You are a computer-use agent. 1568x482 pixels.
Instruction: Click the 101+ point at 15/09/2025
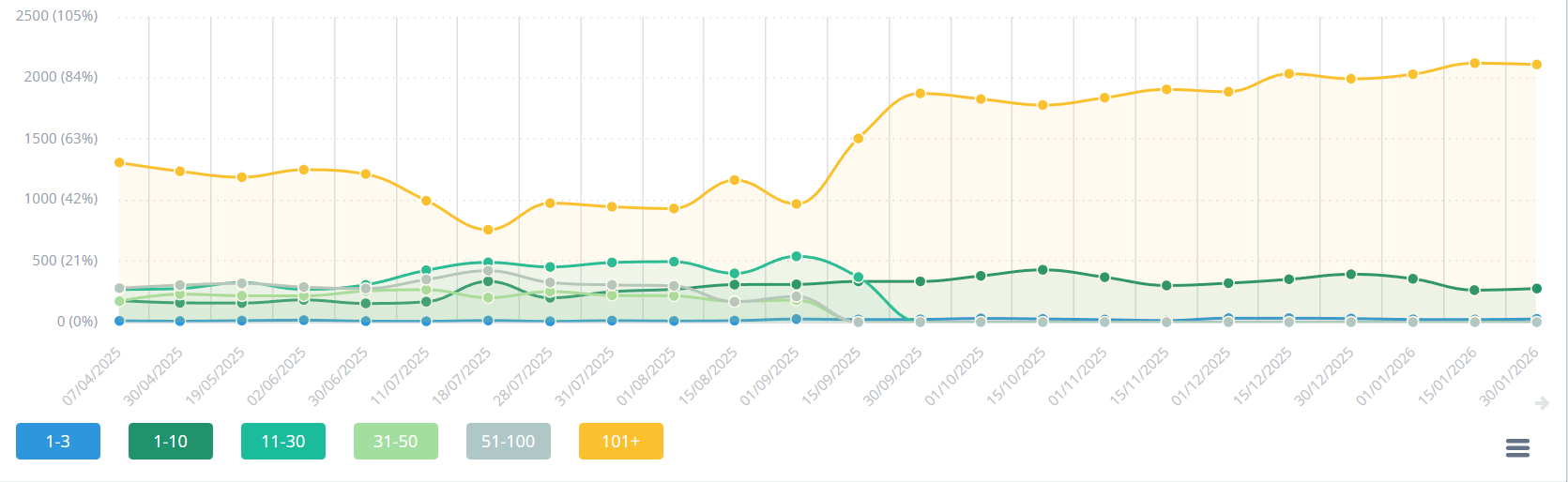pyautogui.click(x=859, y=139)
